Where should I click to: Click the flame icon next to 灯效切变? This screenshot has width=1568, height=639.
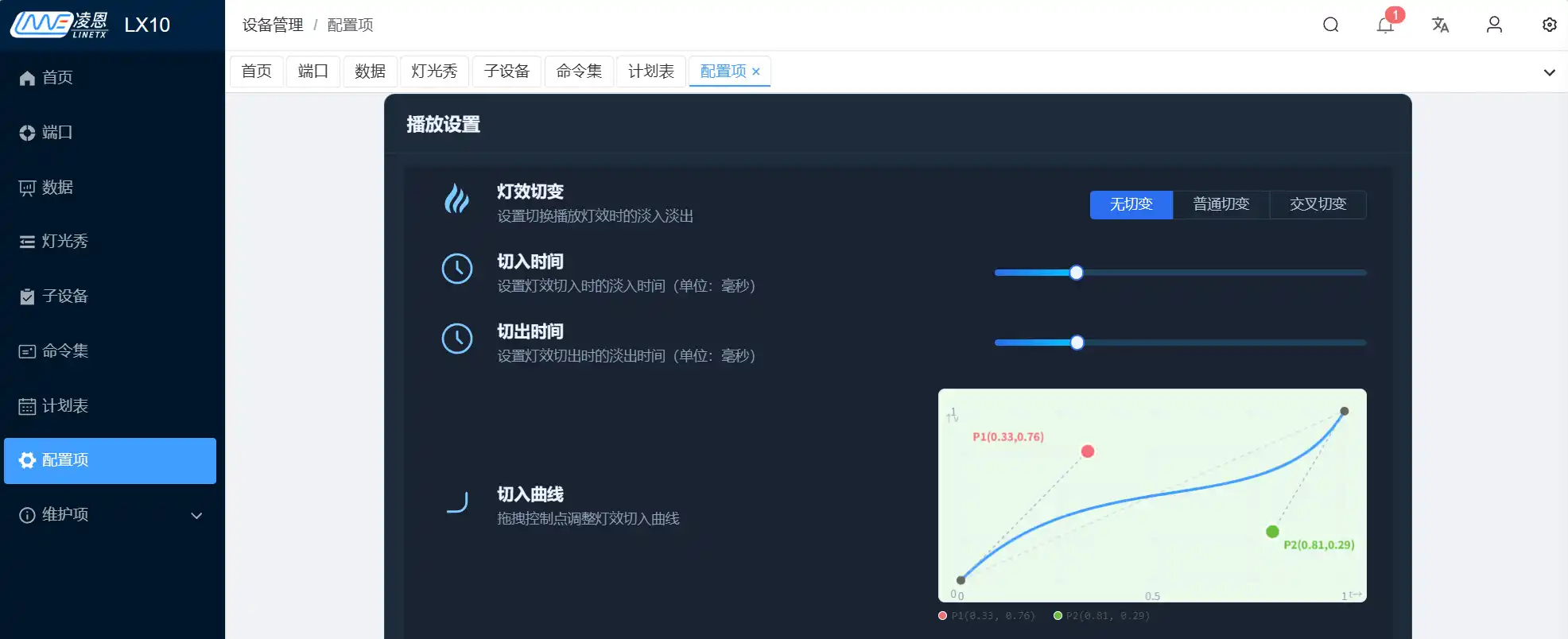[x=456, y=199]
